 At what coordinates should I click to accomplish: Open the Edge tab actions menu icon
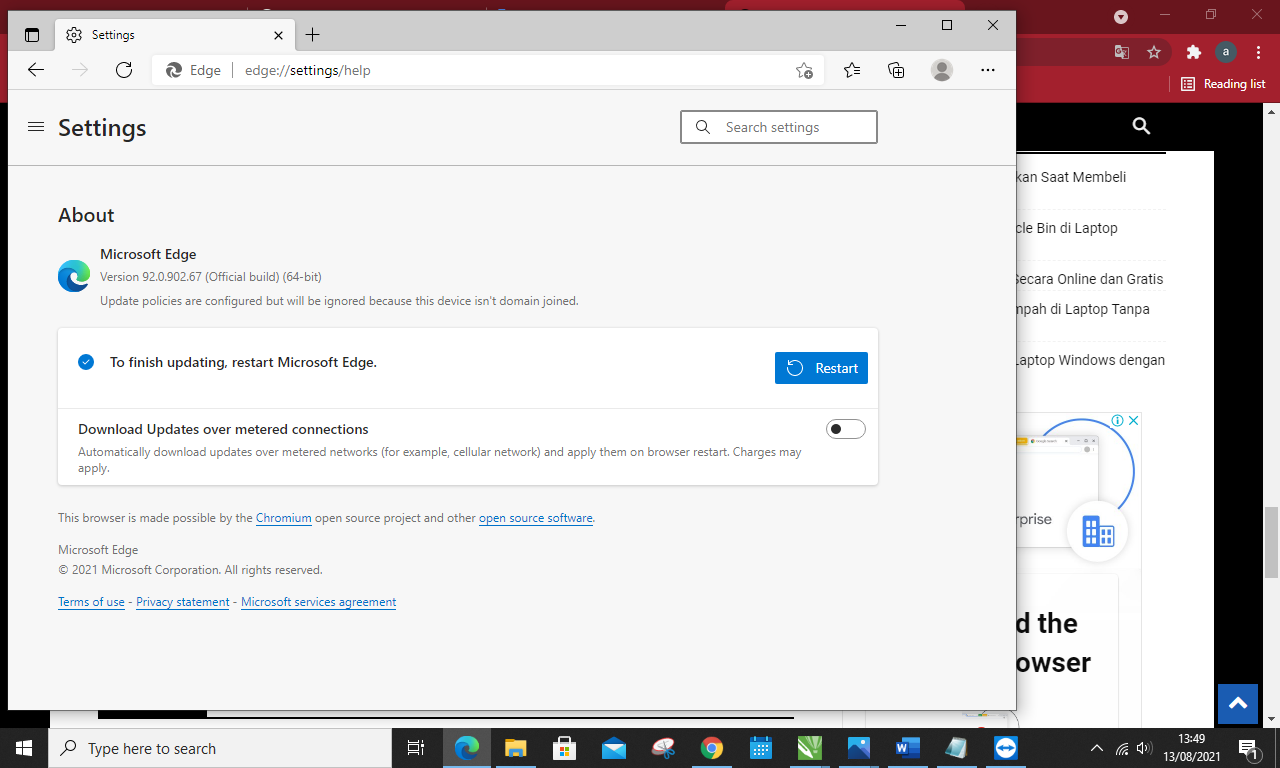tap(32, 35)
